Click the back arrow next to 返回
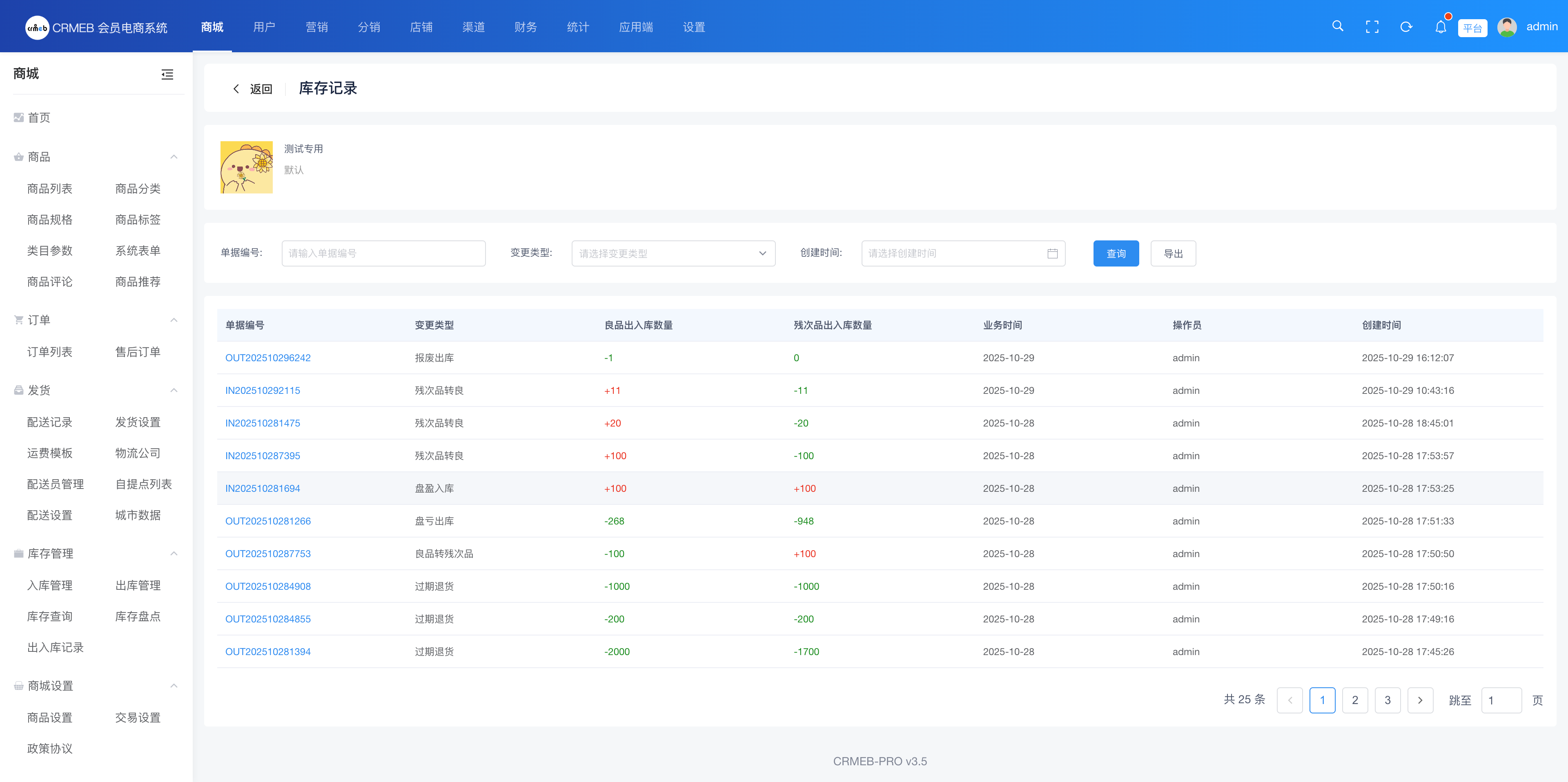 236,89
